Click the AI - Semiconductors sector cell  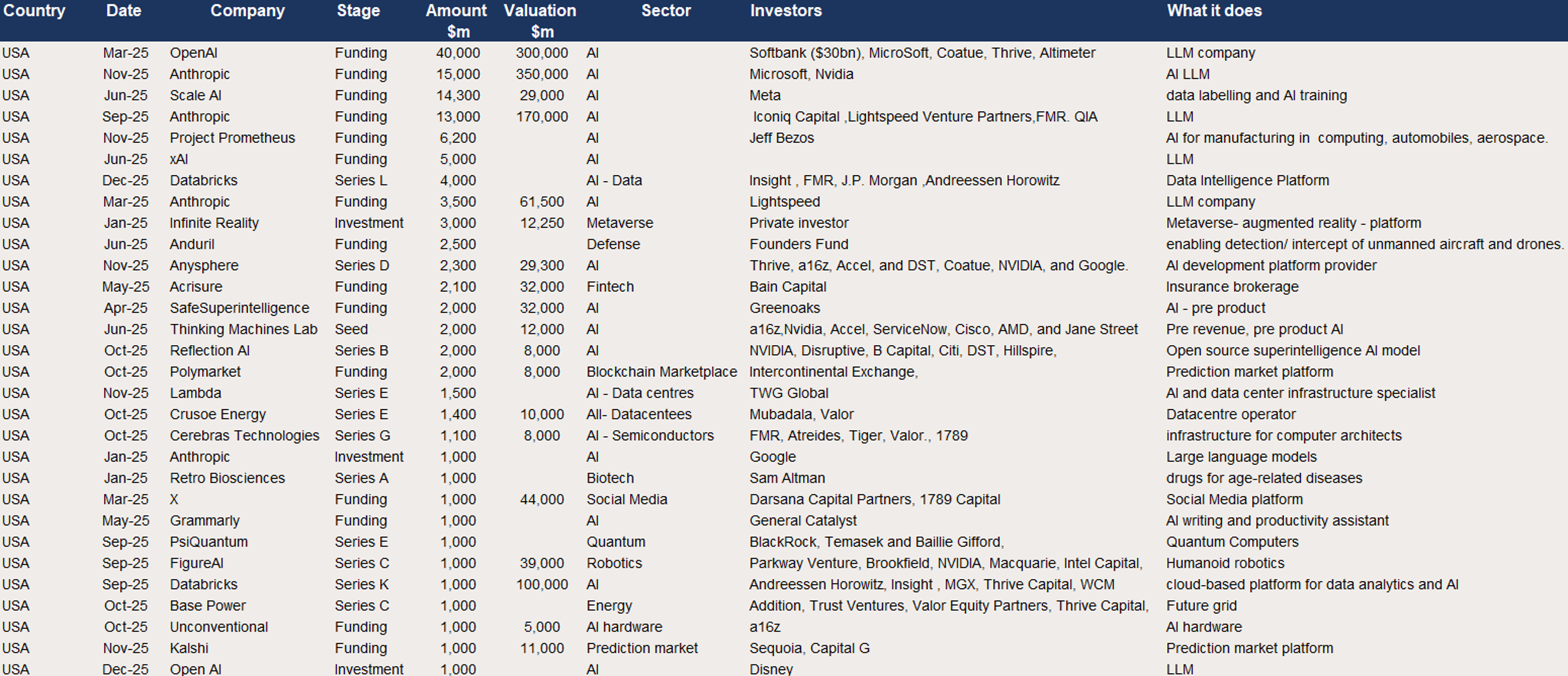650,436
